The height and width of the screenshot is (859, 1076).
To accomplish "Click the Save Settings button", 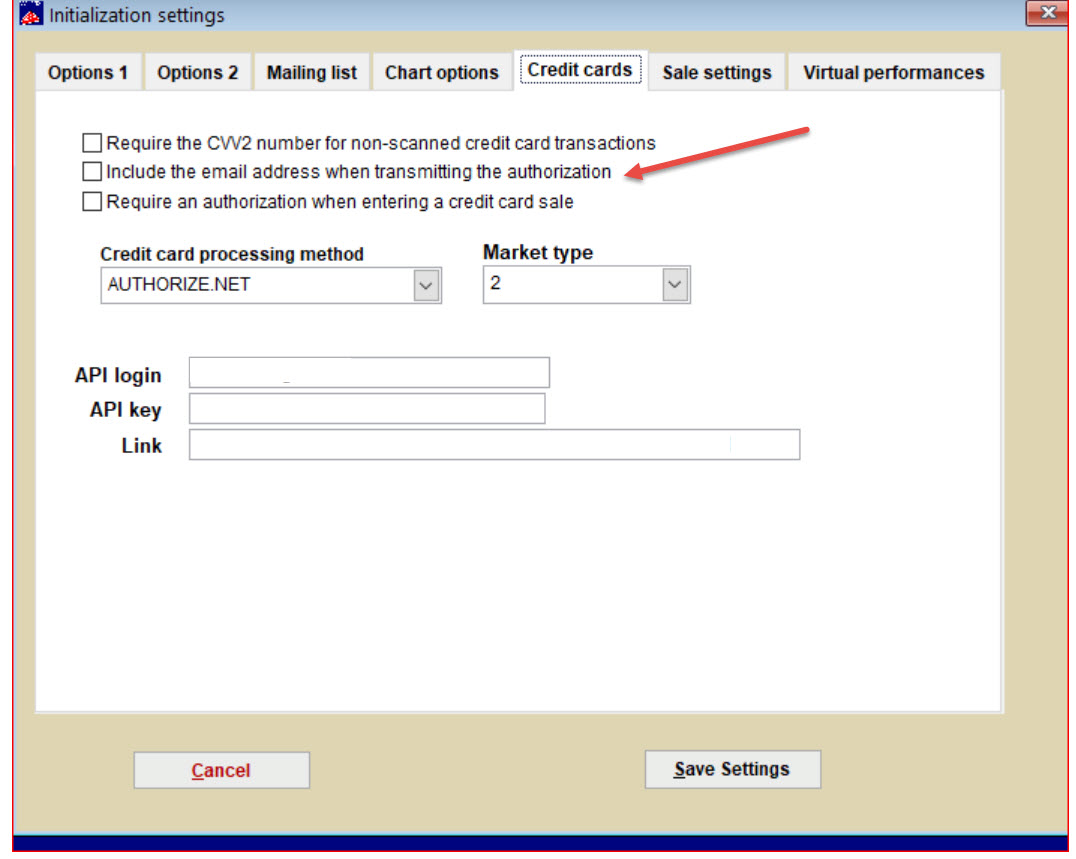I will coord(732,769).
